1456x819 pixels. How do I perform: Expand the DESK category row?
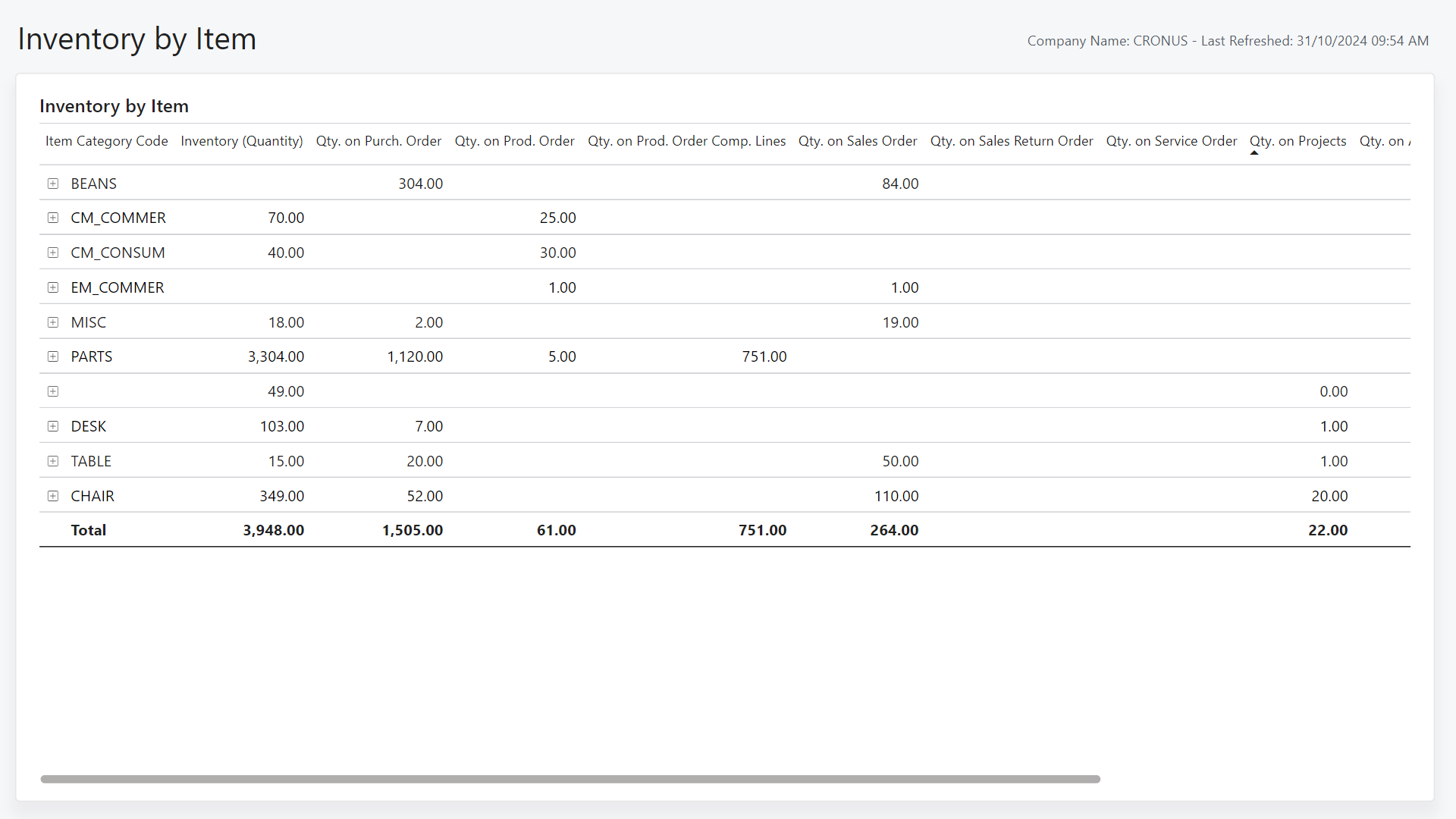click(53, 426)
